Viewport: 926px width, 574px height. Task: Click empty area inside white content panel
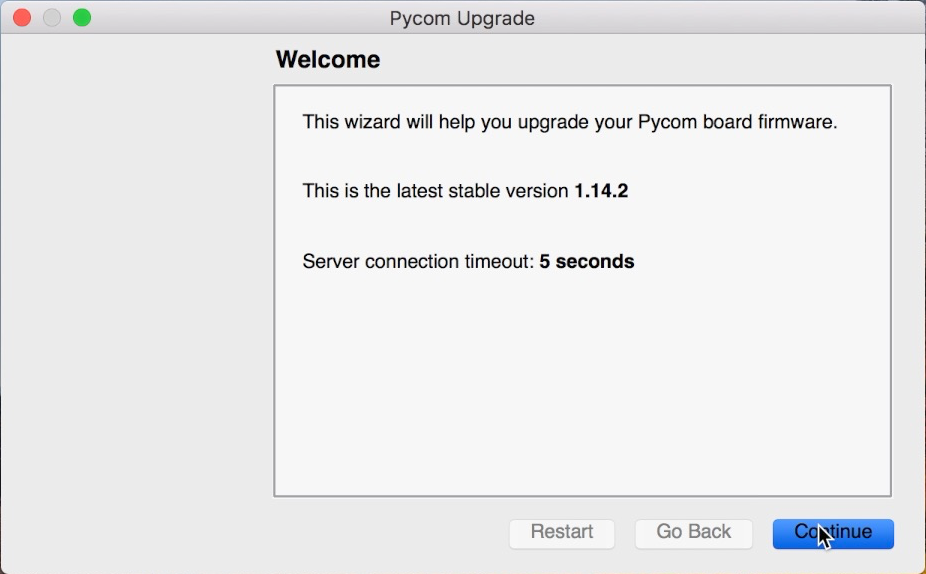[582, 384]
